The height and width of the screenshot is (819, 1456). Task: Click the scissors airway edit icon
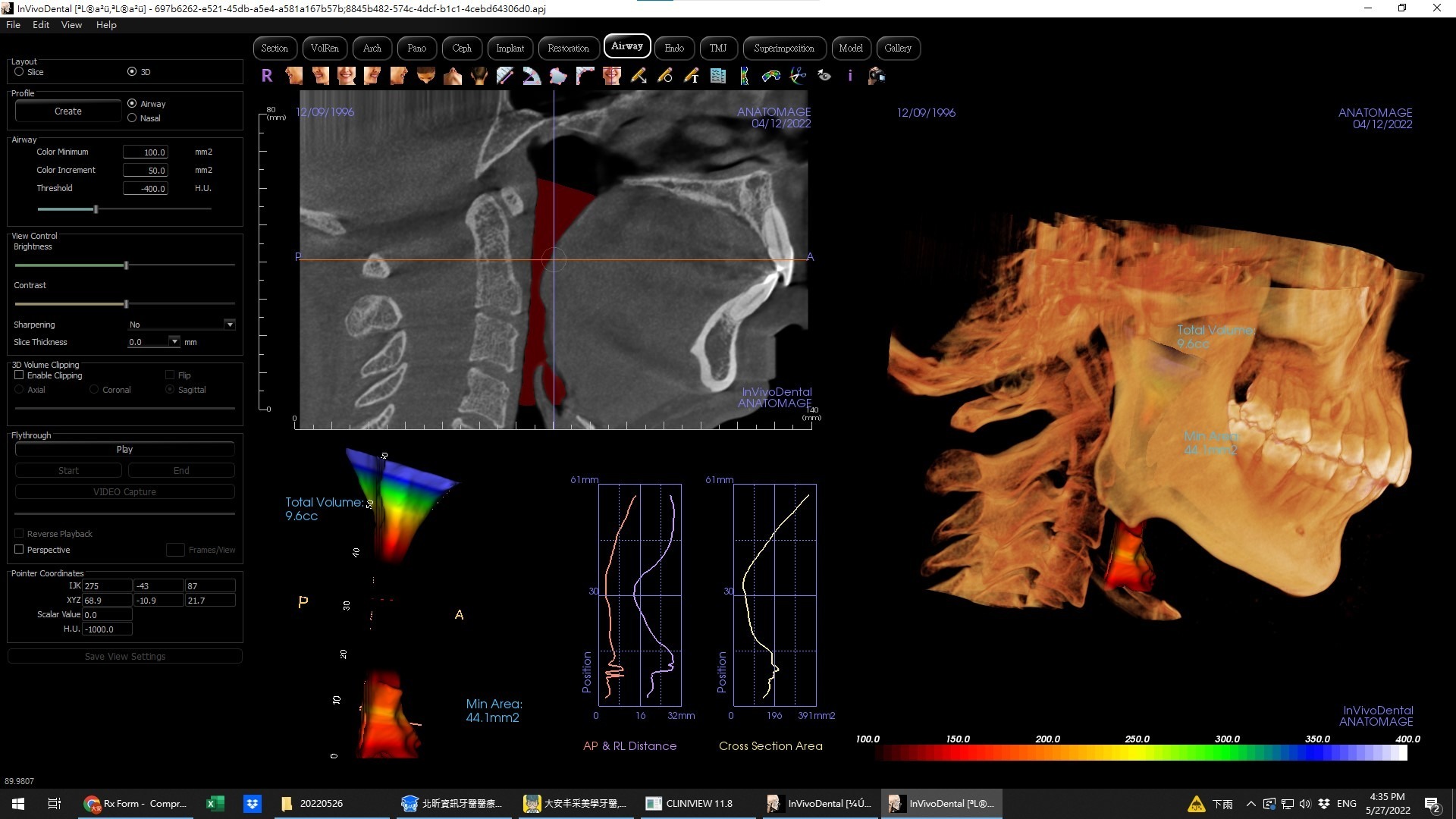[797, 76]
